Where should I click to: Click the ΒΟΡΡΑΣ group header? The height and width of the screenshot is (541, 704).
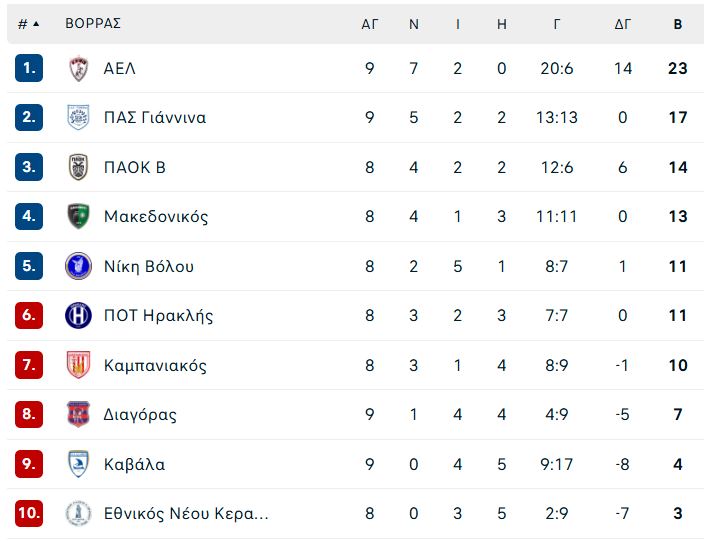pyautogui.click(x=93, y=24)
